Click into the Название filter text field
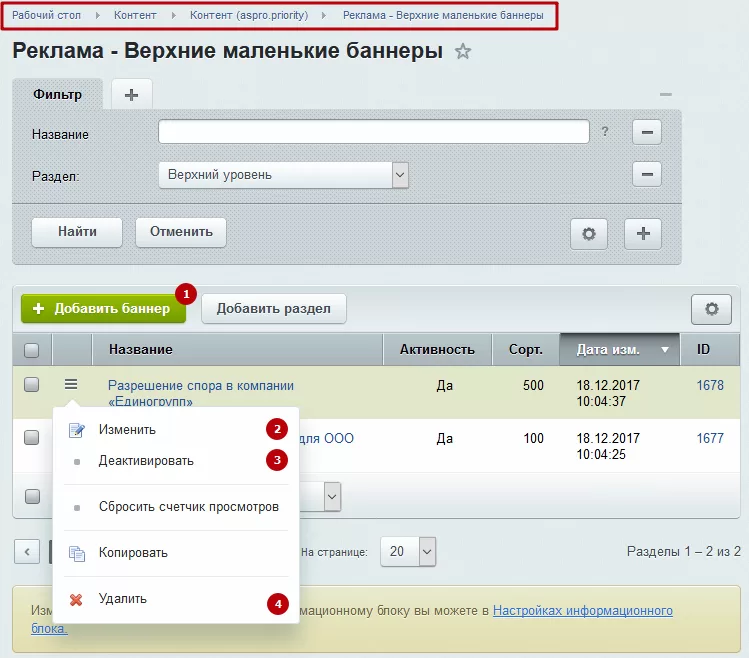 374,131
